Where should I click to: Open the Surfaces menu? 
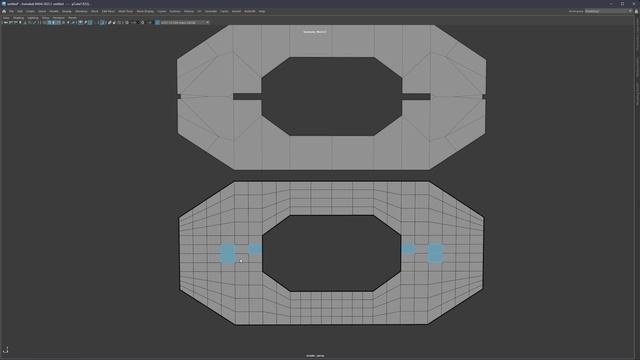click(x=175, y=11)
